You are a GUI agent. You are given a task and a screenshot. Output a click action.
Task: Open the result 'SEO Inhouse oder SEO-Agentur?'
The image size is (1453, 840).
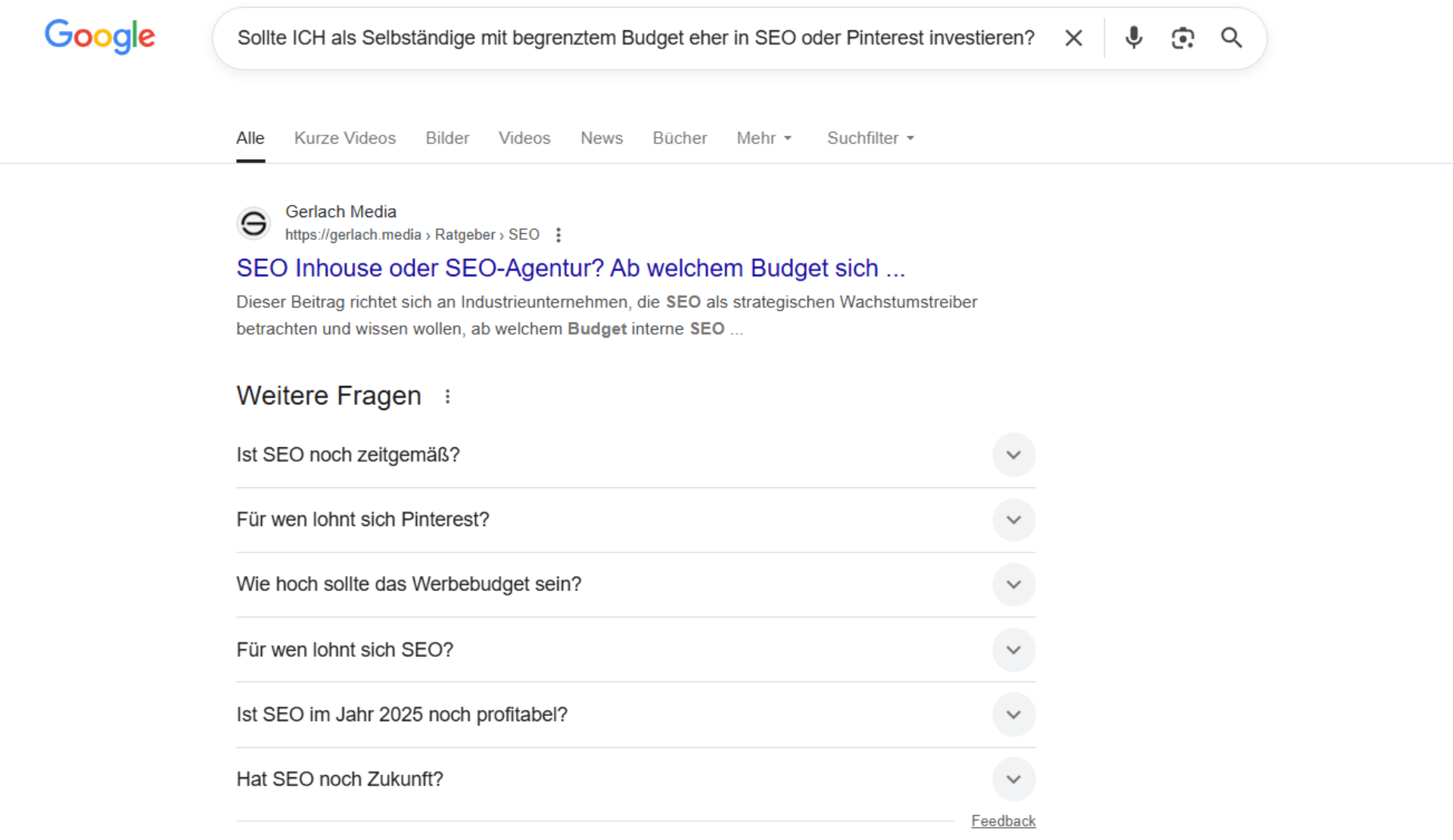tap(571, 268)
